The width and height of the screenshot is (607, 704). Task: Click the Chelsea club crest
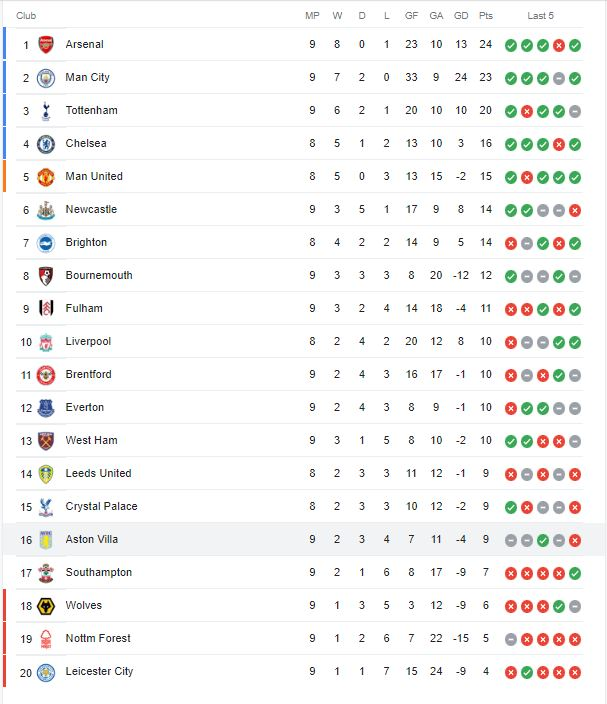click(46, 144)
